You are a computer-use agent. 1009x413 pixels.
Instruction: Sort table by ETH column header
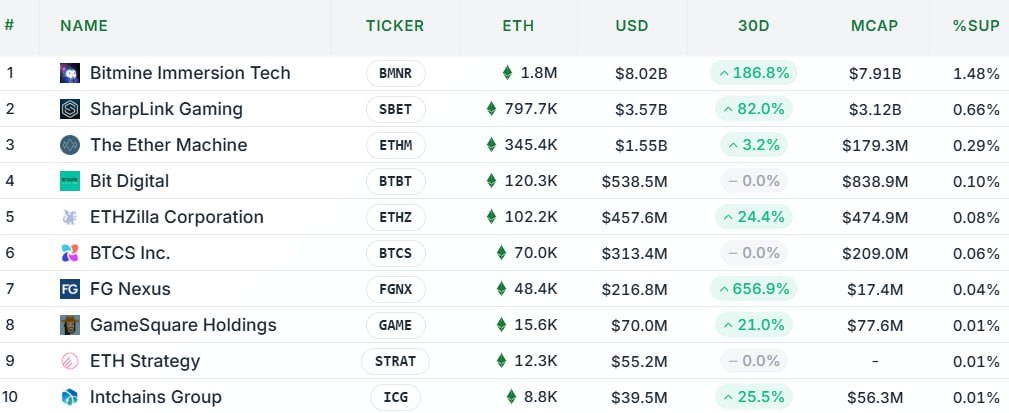[517, 26]
